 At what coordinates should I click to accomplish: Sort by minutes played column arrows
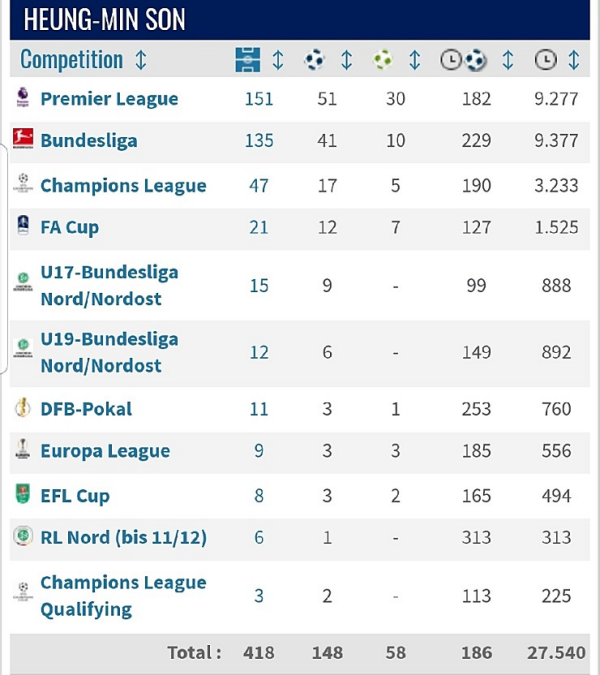pyautogui.click(x=574, y=60)
